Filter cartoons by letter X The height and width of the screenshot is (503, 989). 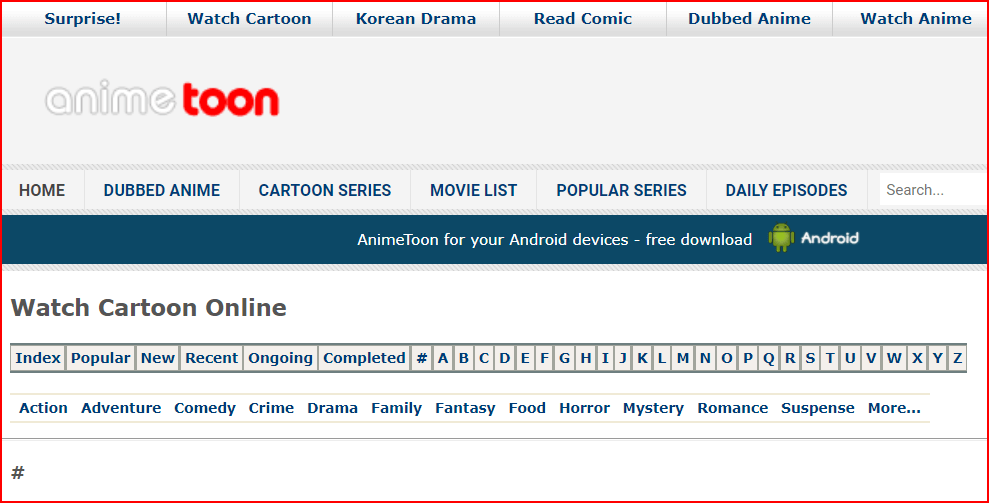(917, 358)
